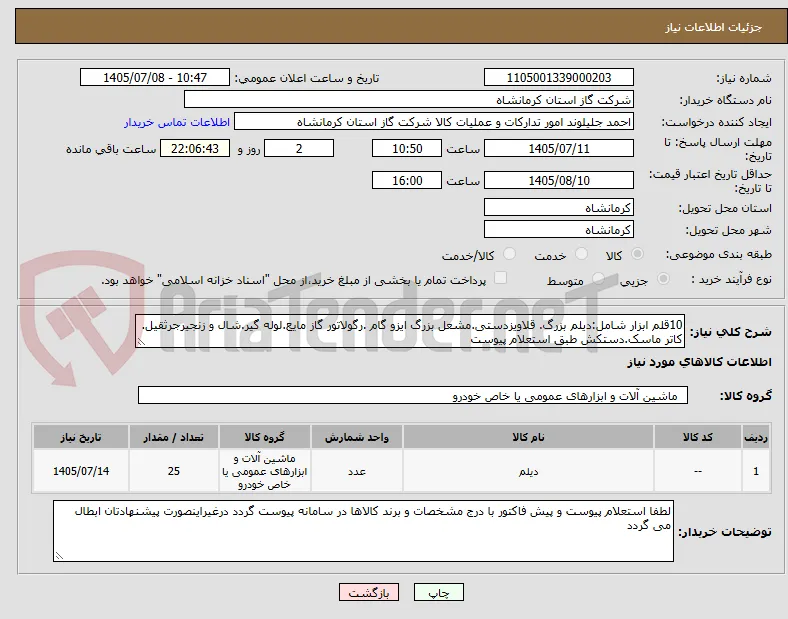Select the کالا radio button
Screen dimensions: 788x619
637,254
